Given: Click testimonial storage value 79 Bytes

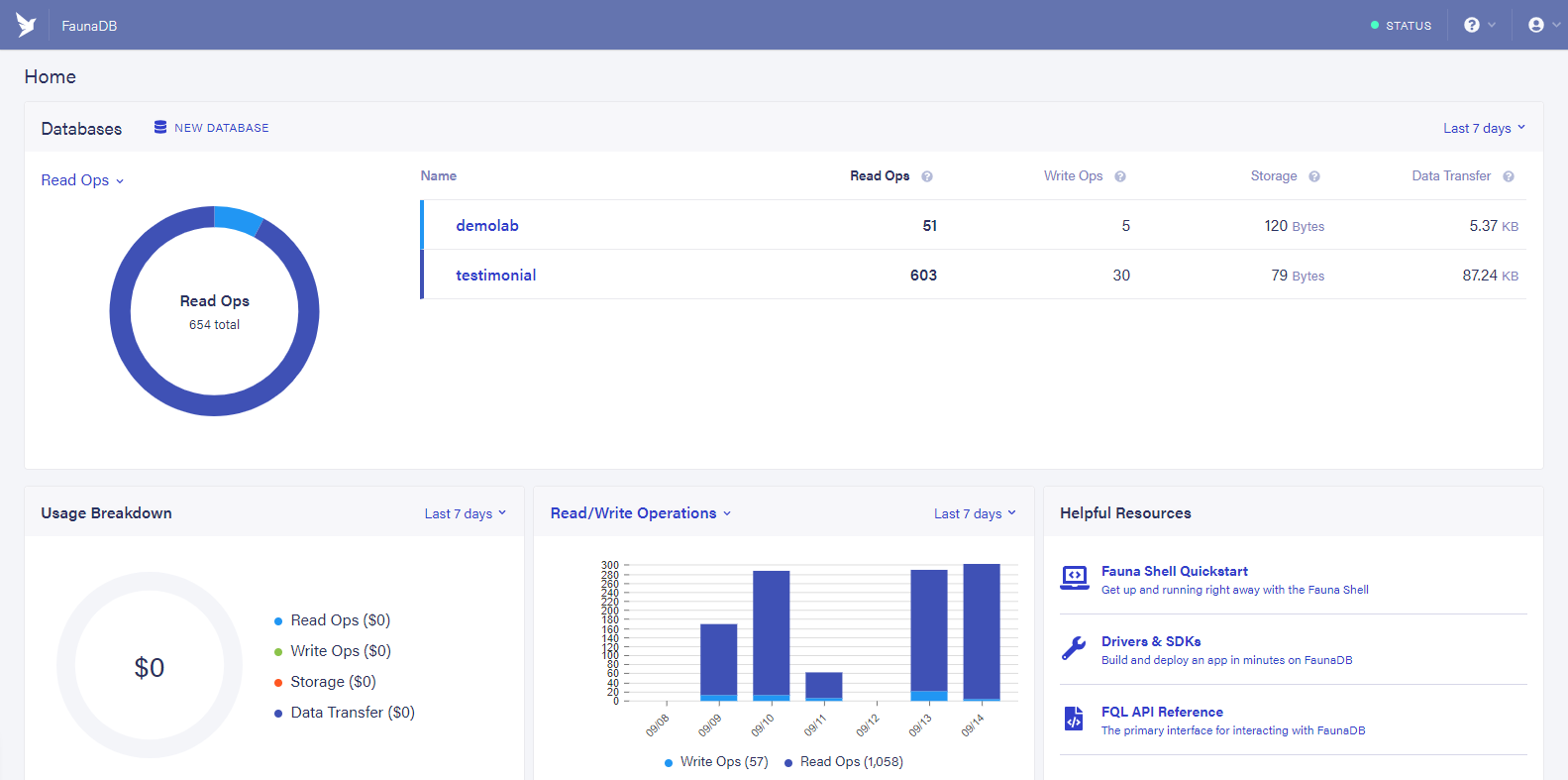Looking at the screenshot, I should point(1298,276).
